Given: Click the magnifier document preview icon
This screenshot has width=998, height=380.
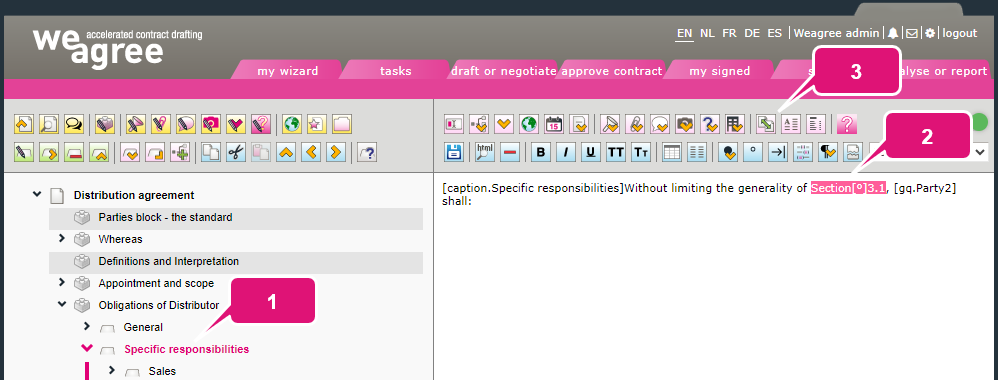Looking at the screenshot, I should point(49,123).
